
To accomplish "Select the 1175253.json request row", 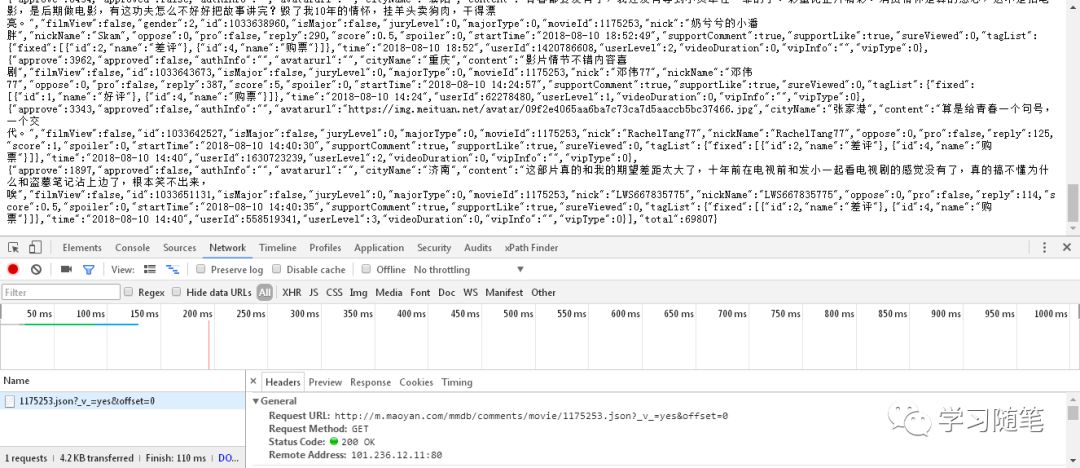I will pyautogui.click(x=122, y=400).
